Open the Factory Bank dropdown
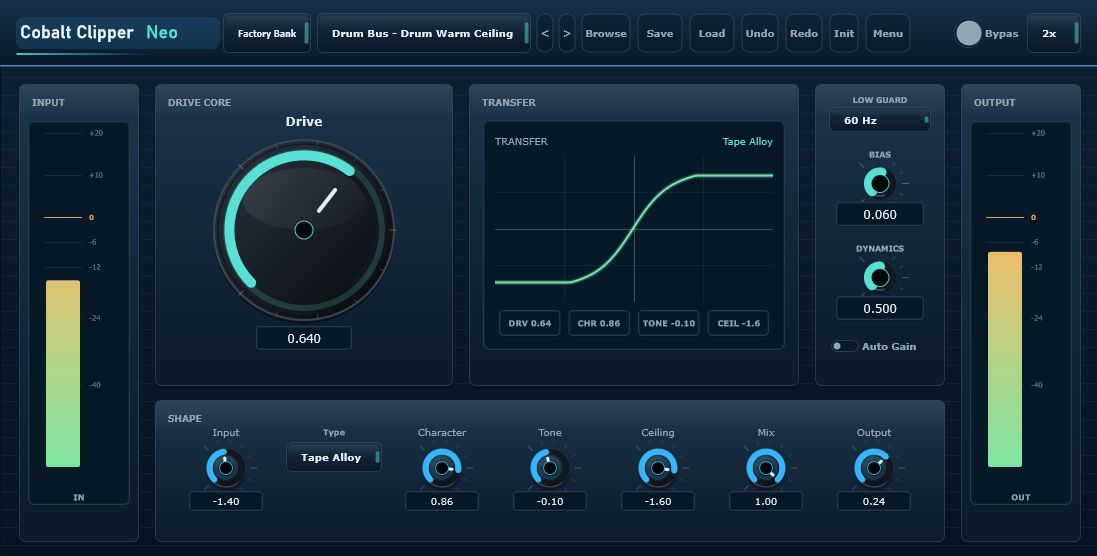This screenshot has width=1097, height=556. click(267, 33)
